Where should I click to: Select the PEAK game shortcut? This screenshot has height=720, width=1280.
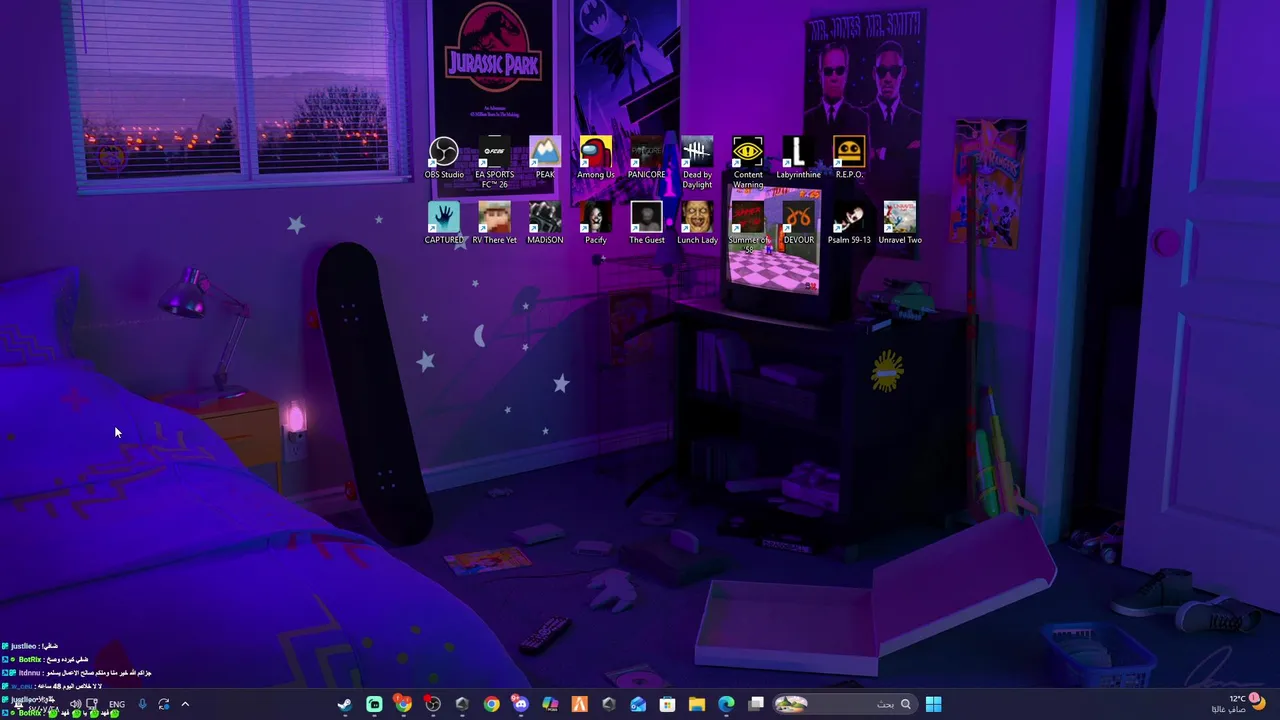pyautogui.click(x=545, y=159)
